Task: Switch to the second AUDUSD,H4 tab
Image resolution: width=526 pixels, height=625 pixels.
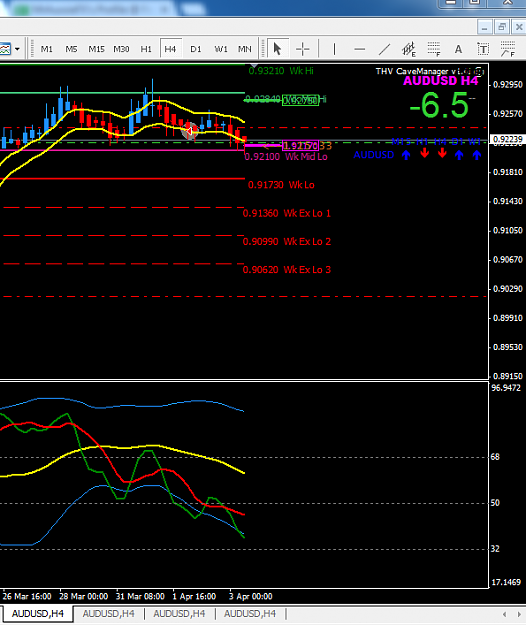Action: (108, 613)
